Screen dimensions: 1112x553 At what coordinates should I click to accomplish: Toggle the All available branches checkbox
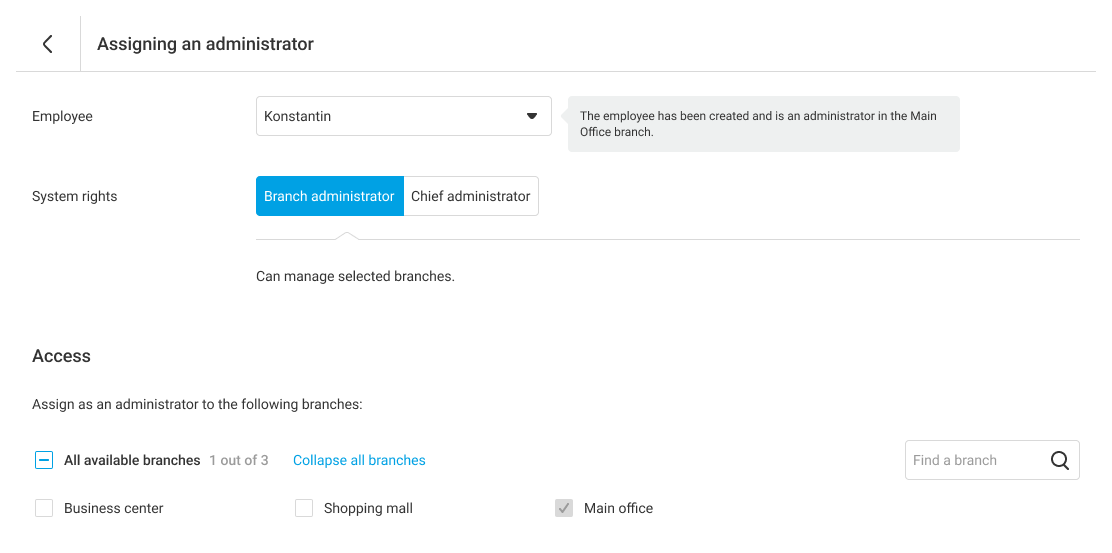pyautogui.click(x=44, y=460)
